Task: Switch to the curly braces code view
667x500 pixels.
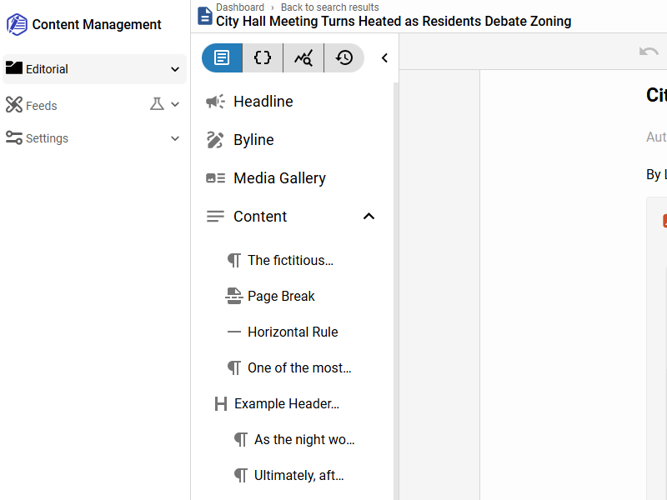Action: click(263, 58)
